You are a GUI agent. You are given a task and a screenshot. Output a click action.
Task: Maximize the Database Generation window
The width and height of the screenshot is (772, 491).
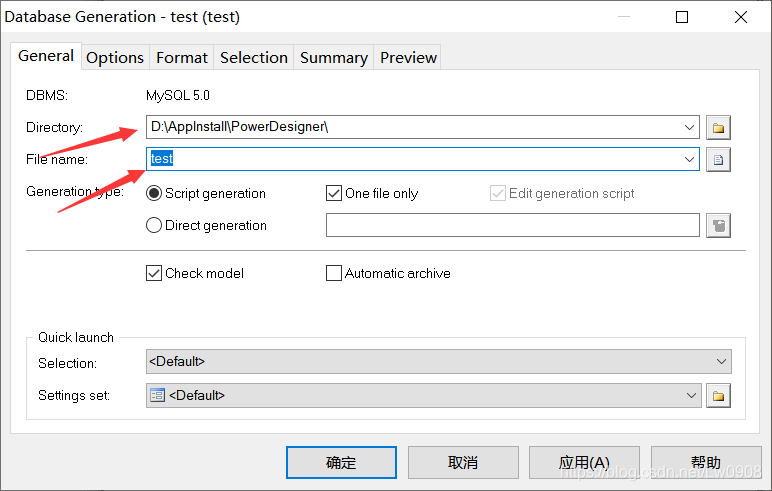(x=682, y=17)
